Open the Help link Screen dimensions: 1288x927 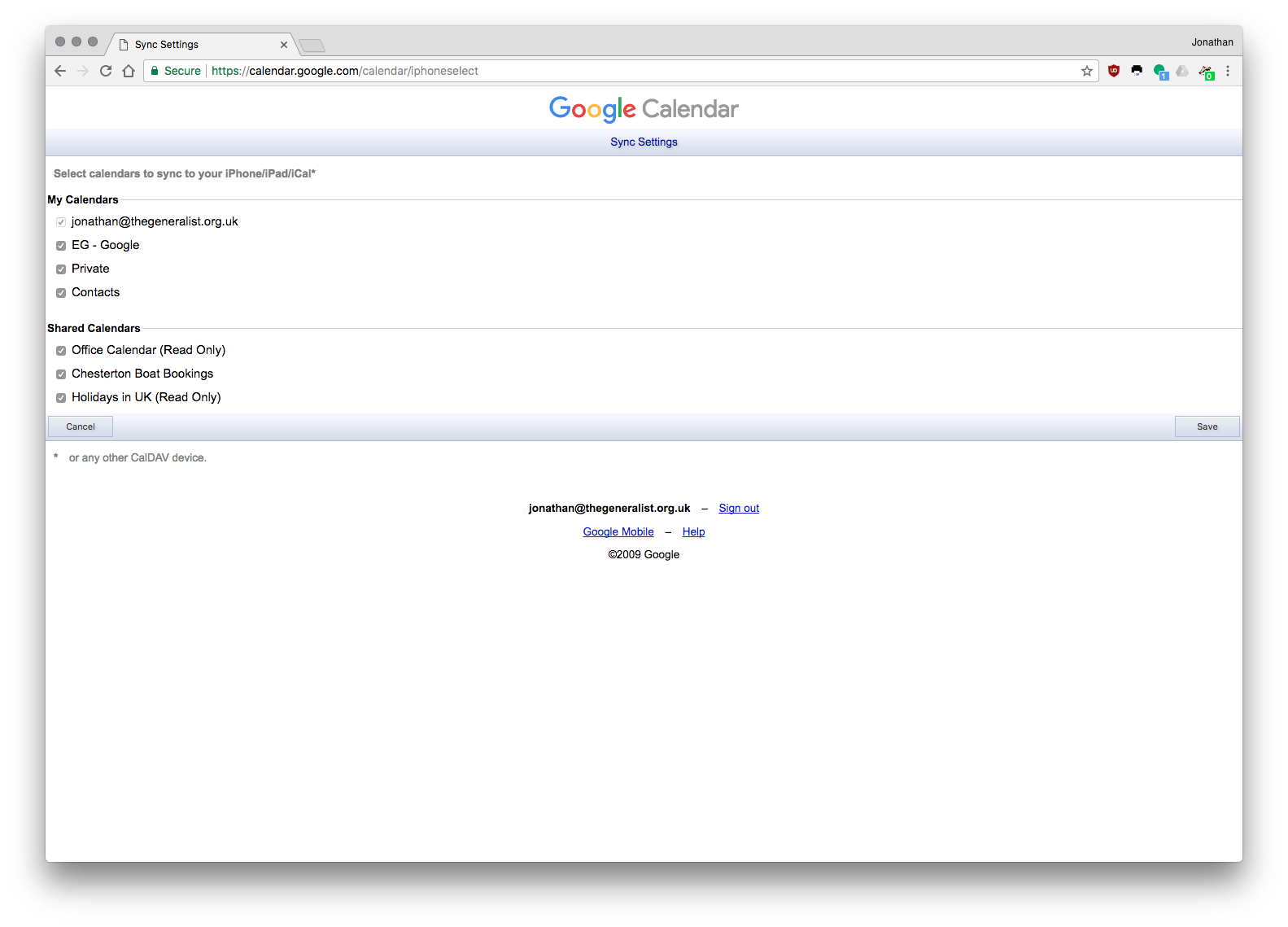694,531
